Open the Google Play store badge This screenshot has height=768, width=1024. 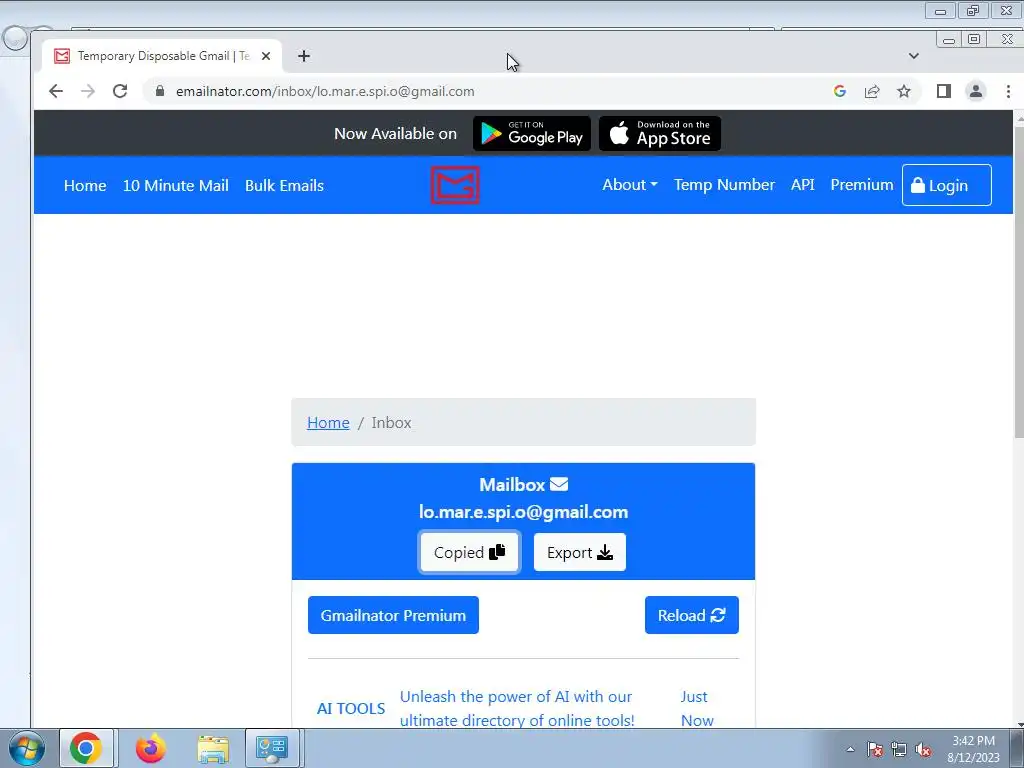coord(532,133)
